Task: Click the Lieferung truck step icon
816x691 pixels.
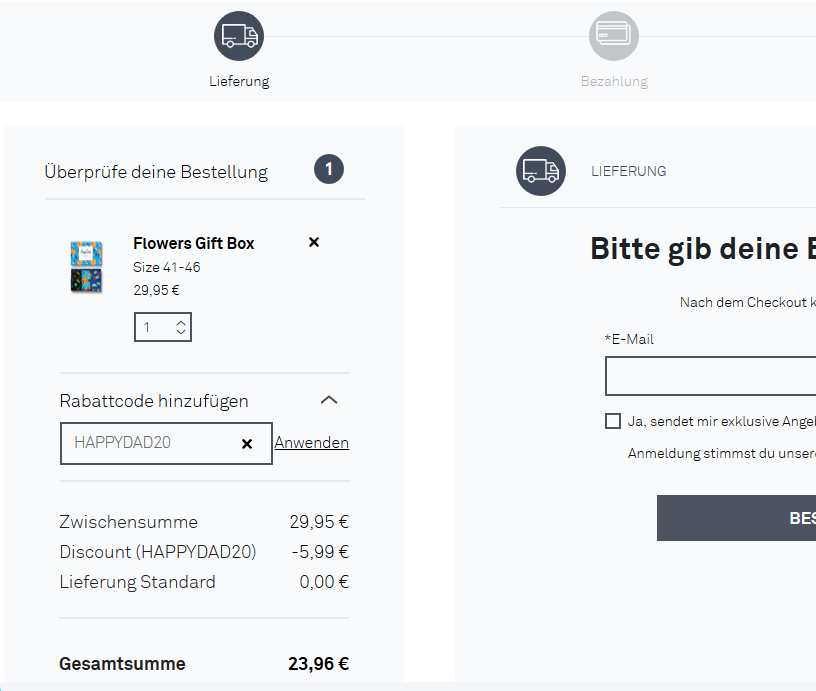Action: click(239, 37)
